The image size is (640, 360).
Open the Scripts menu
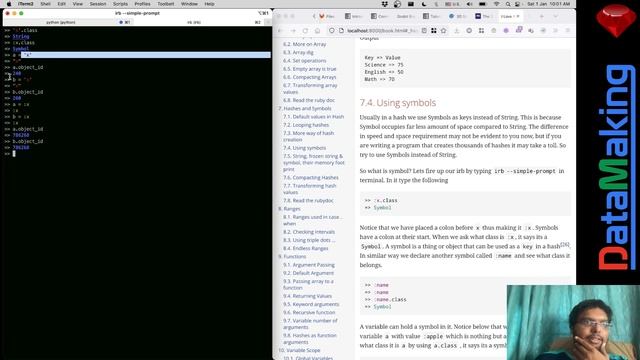coord(120,4)
